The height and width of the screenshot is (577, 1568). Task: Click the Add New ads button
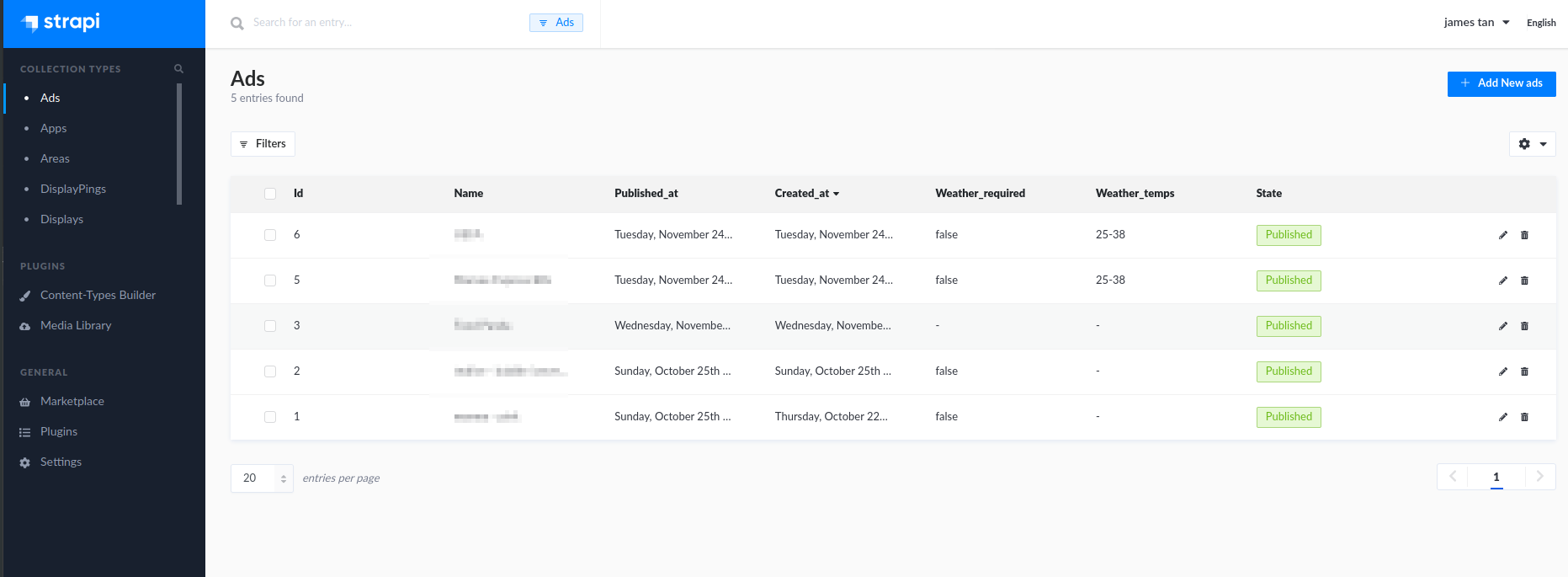point(1501,83)
